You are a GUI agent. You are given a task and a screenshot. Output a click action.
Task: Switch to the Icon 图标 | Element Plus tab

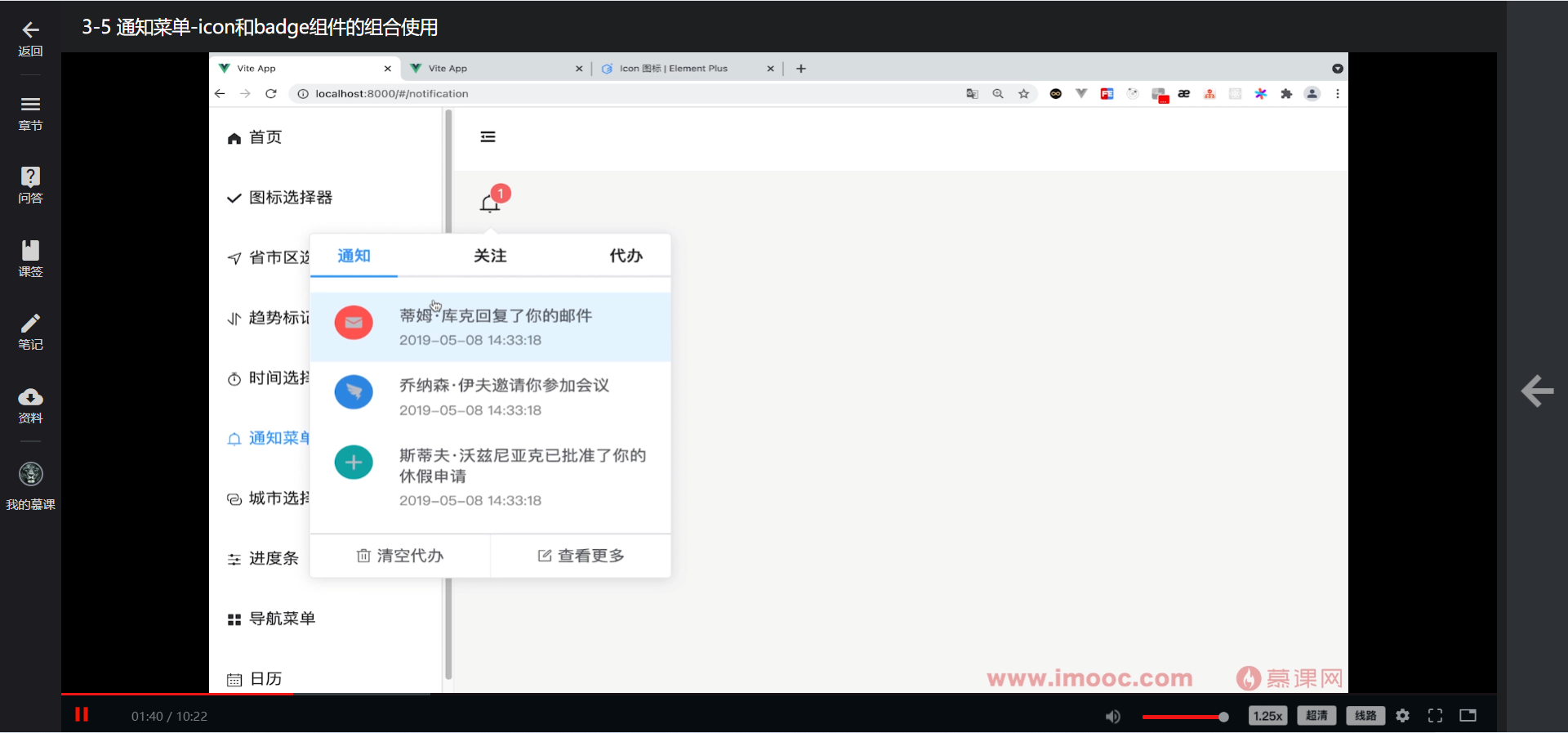pyautogui.click(x=688, y=69)
